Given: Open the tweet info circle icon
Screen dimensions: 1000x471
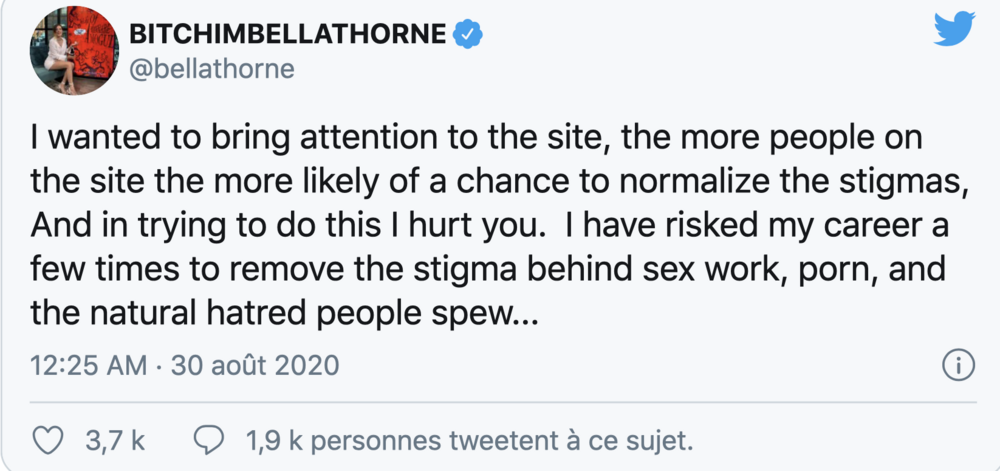Looking at the screenshot, I should [959, 366].
